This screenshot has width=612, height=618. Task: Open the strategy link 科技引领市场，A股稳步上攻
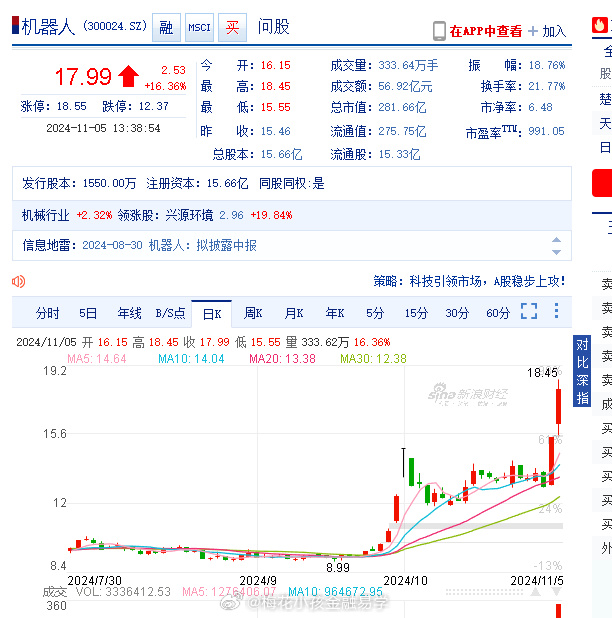pos(487,281)
